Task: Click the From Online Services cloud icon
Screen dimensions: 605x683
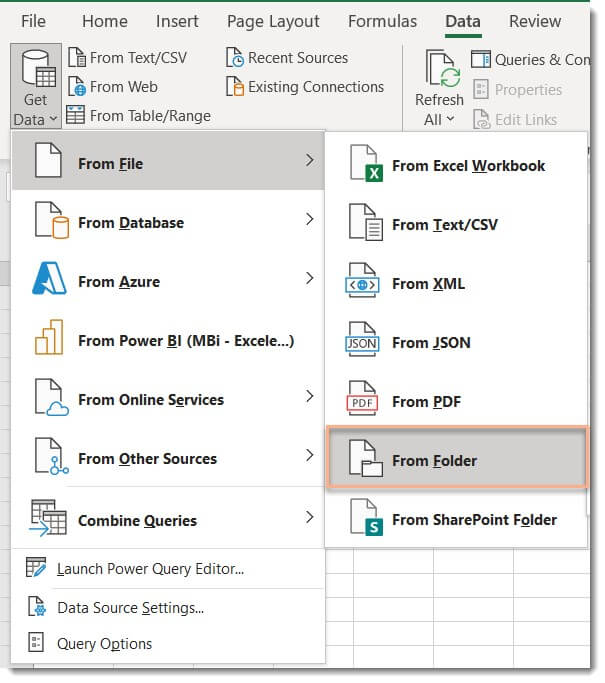Action: (51, 397)
